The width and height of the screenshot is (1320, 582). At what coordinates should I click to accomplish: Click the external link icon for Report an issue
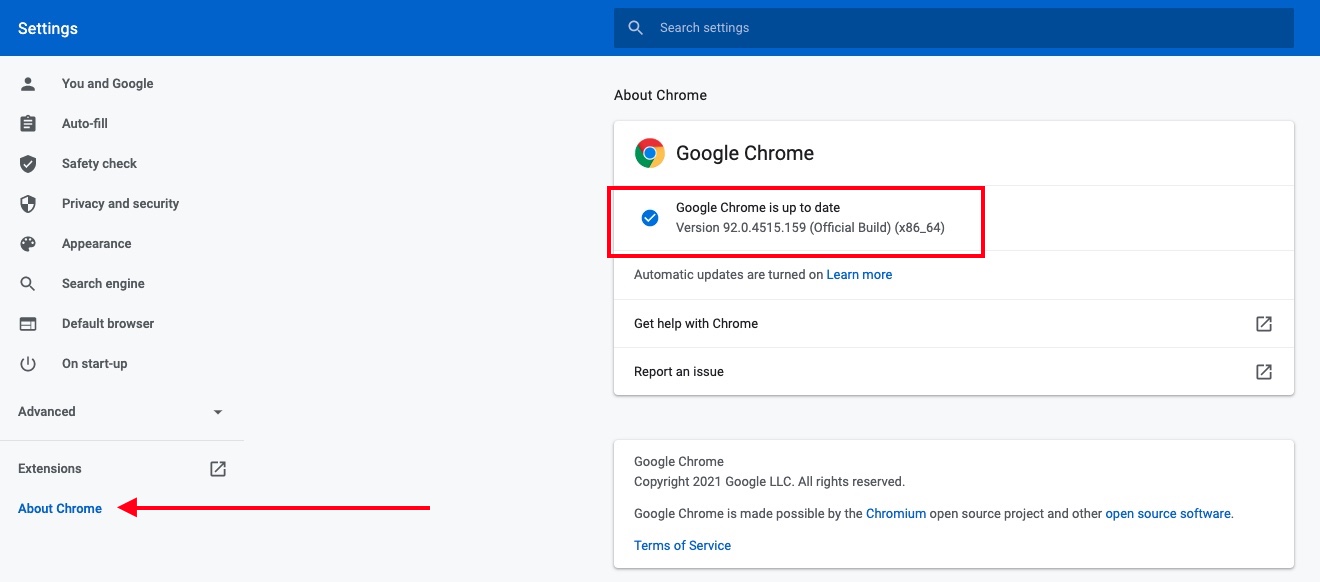point(1264,372)
